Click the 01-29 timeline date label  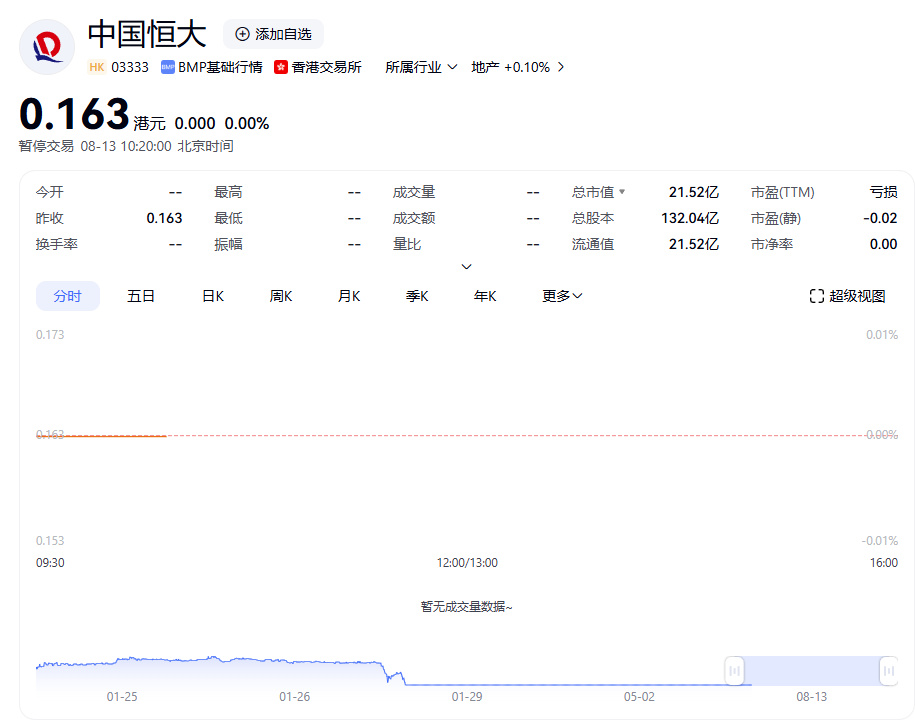[467, 696]
